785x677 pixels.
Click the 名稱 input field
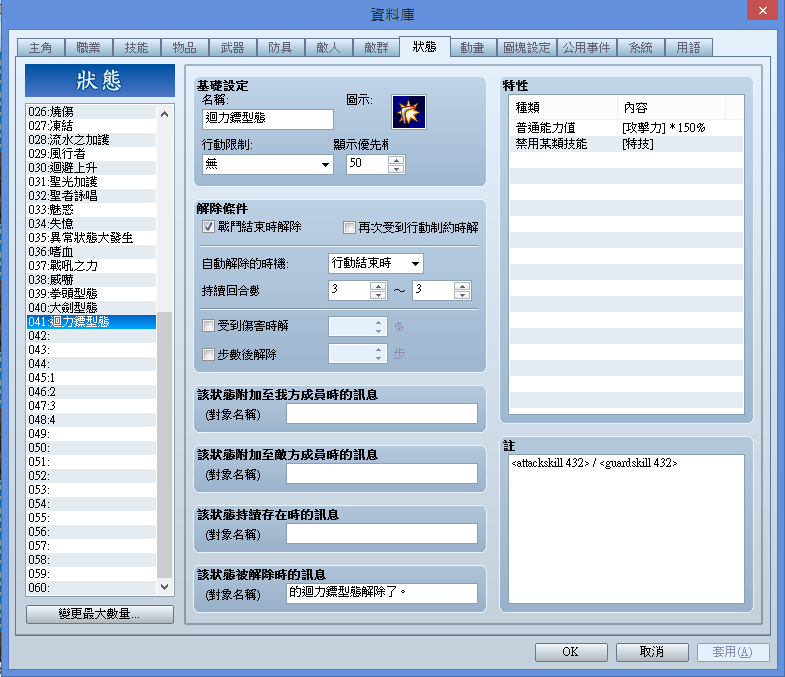[x=268, y=119]
